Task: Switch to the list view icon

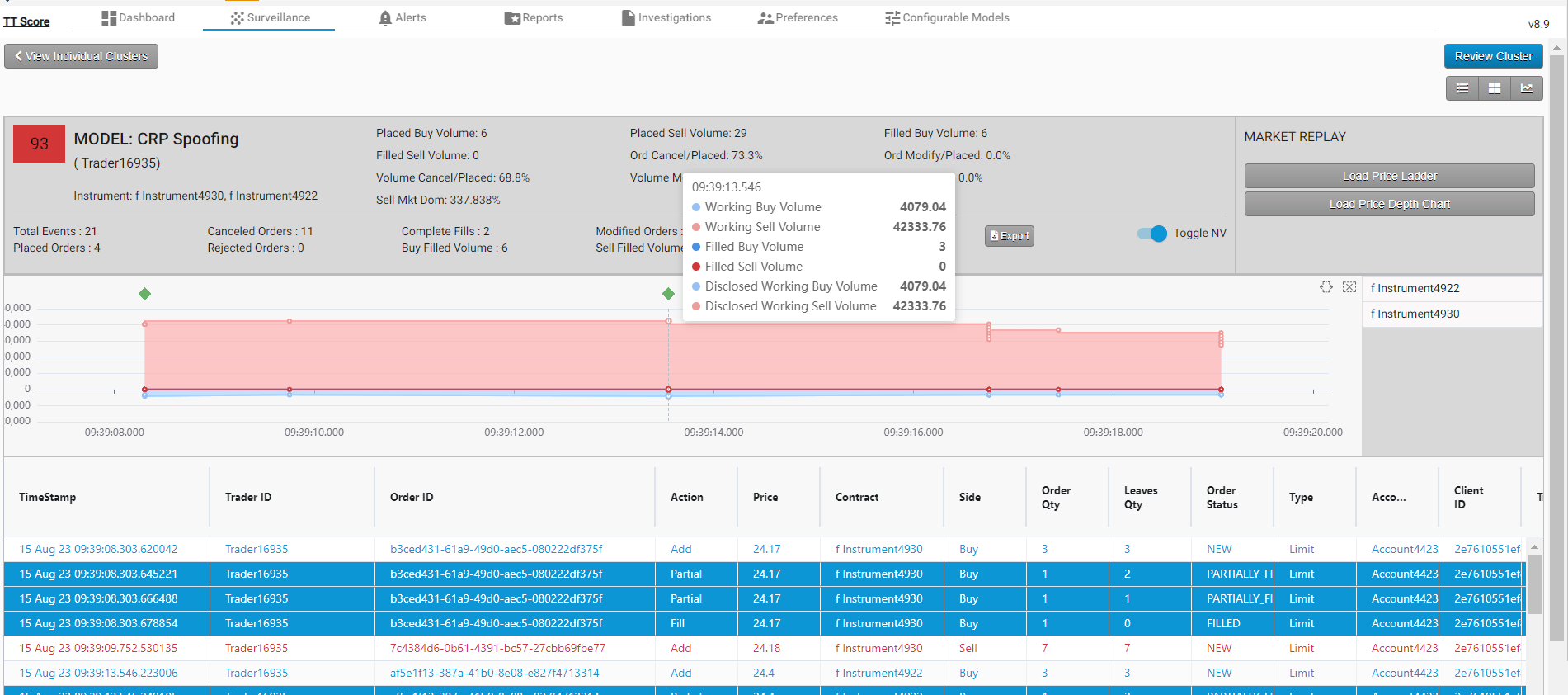Action: point(1462,88)
